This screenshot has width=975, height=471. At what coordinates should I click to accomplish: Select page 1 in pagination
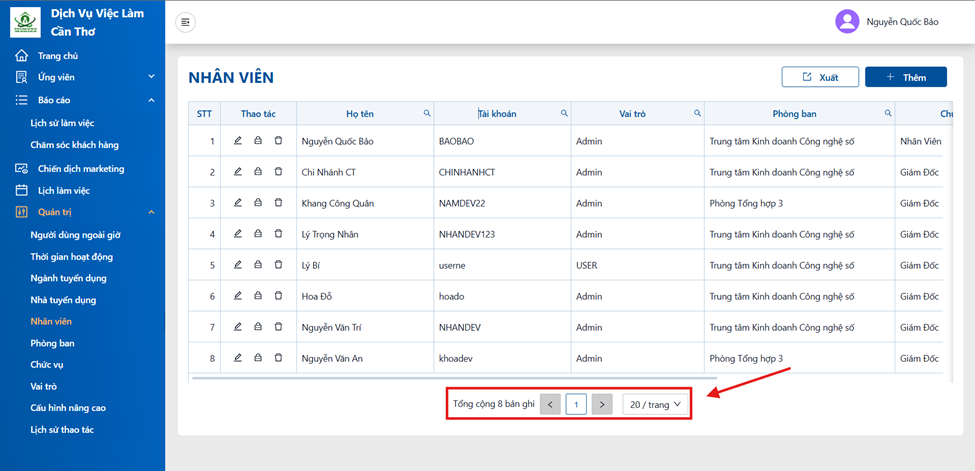pyautogui.click(x=576, y=404)
